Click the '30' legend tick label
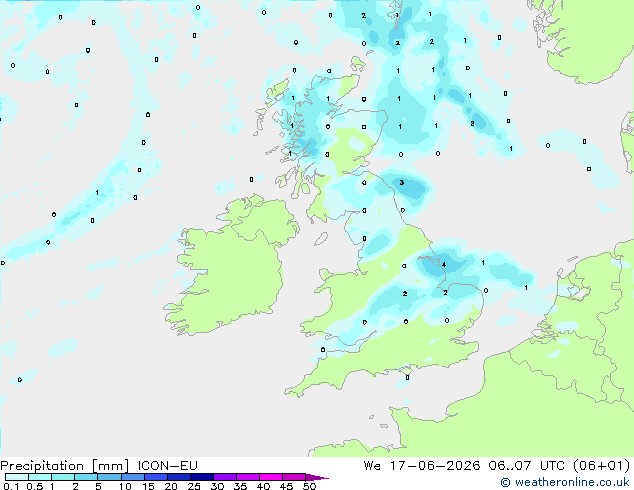The image size is (634, 490). [217, 486]
